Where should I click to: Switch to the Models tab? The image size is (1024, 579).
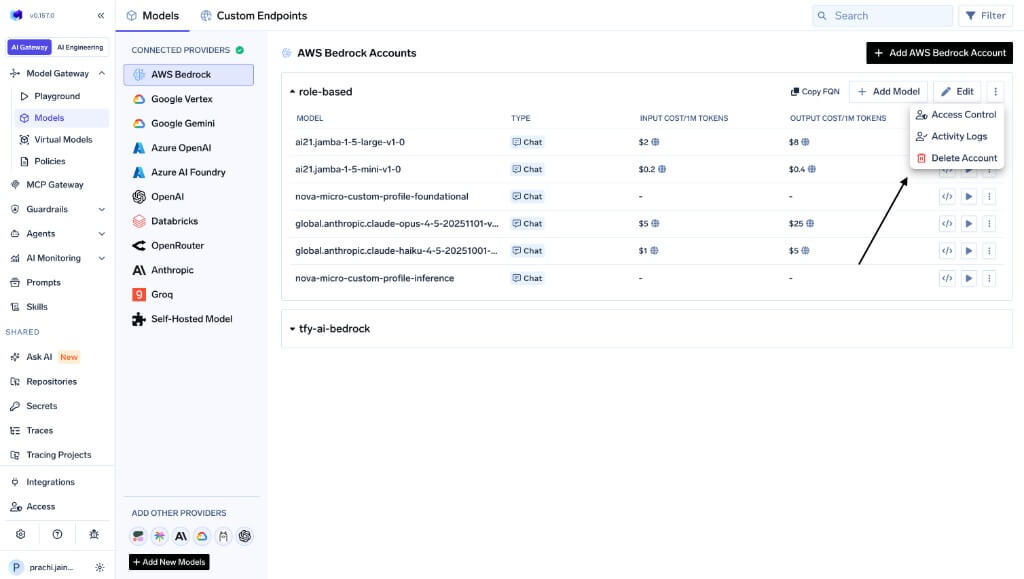point(153,16)
